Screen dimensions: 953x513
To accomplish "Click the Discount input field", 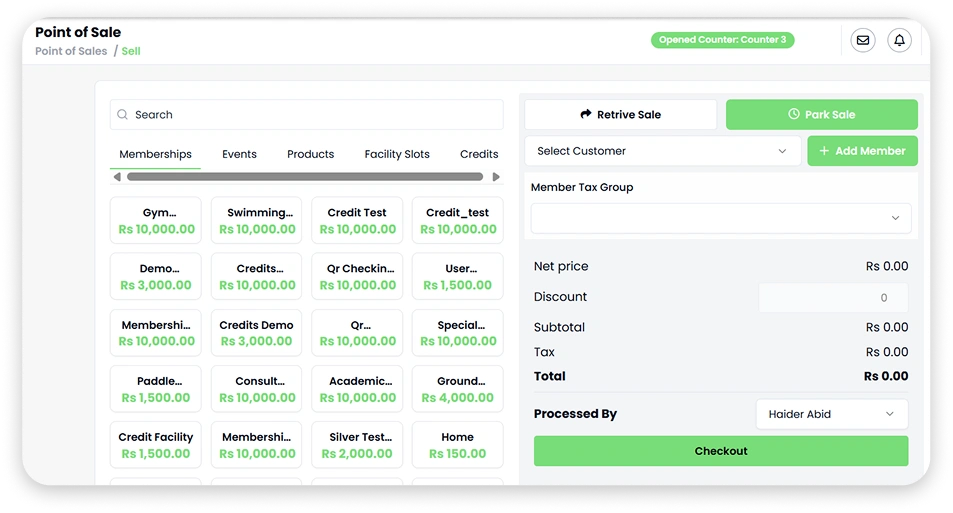I will tap(833, 297).
